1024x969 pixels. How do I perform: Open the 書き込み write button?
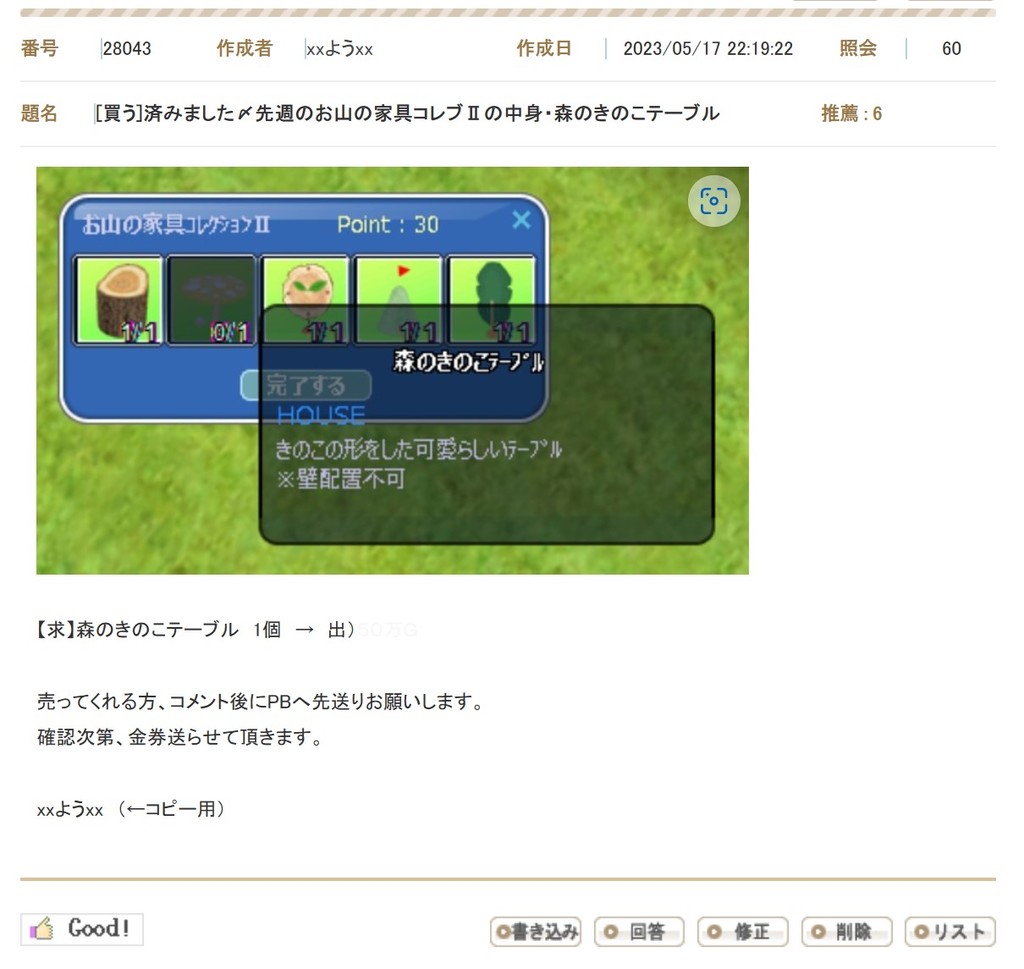[x=535, y=932]
